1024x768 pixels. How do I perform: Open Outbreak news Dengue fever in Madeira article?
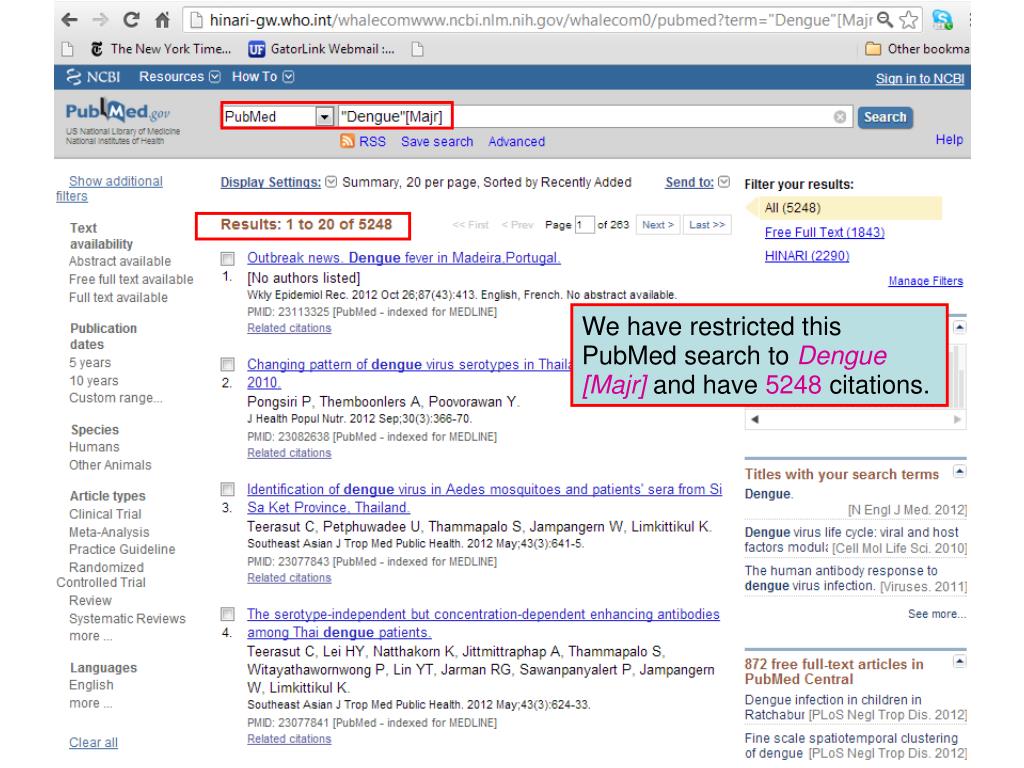click(x=404, y=258)
